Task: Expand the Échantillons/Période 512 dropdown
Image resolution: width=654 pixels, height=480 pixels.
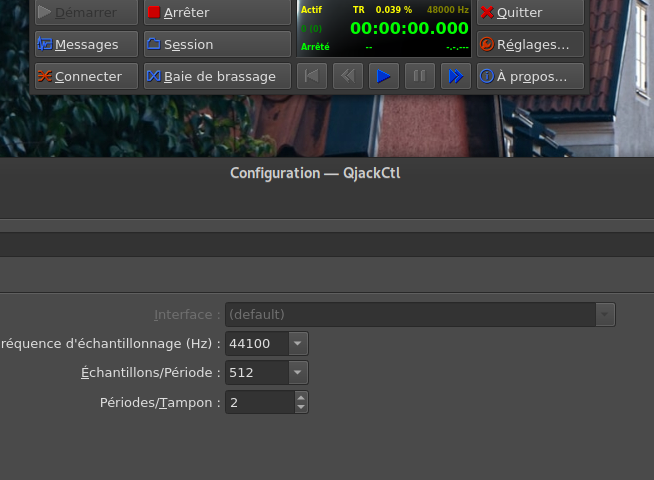Action: (298, 372)
